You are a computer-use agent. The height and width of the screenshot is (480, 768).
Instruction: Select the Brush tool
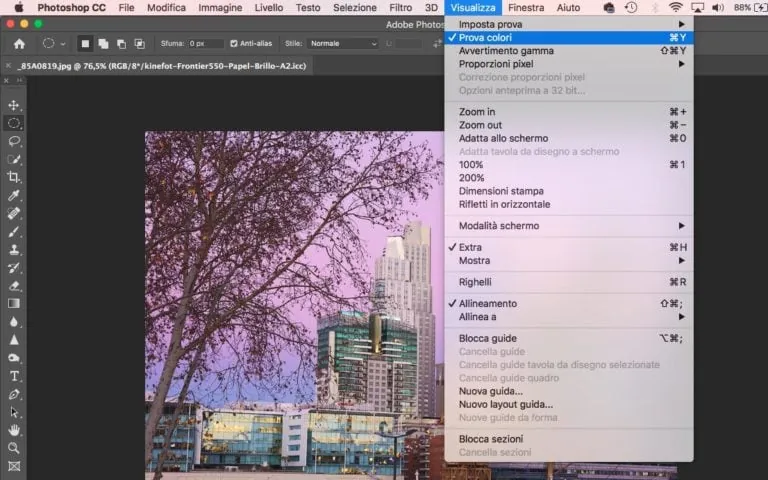pyautogui.click(x=14, y=232)
